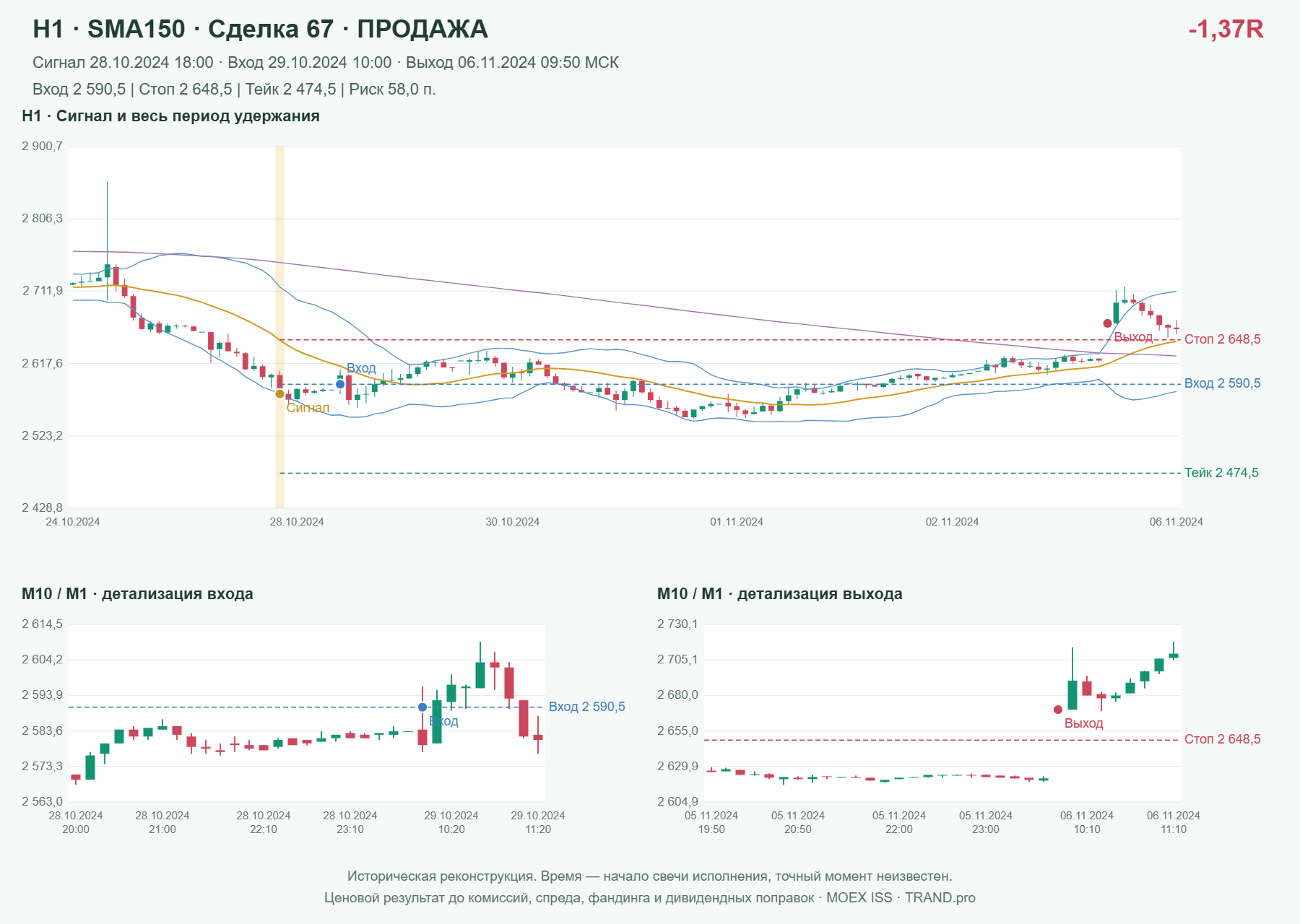Screen dimensions: 1300x924
Task: Click the 2 711,9 axis value
Action: 42,291
